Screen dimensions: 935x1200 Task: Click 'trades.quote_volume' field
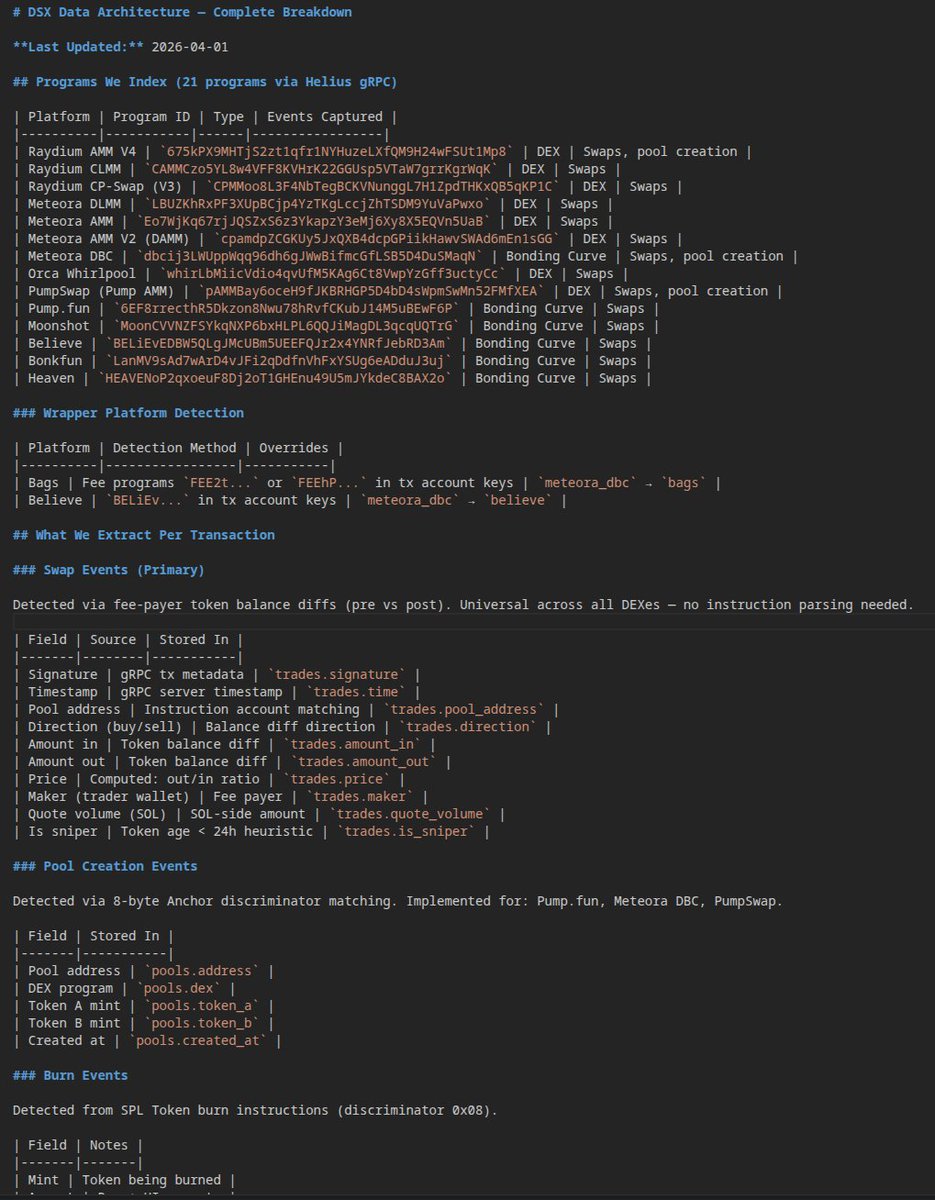(410, 815)
